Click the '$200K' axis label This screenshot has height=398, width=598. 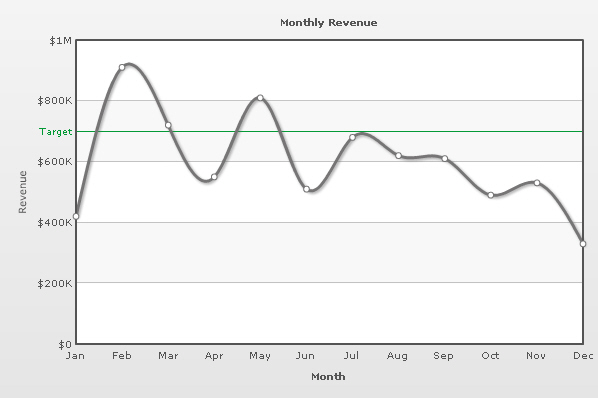pos(55,283)
